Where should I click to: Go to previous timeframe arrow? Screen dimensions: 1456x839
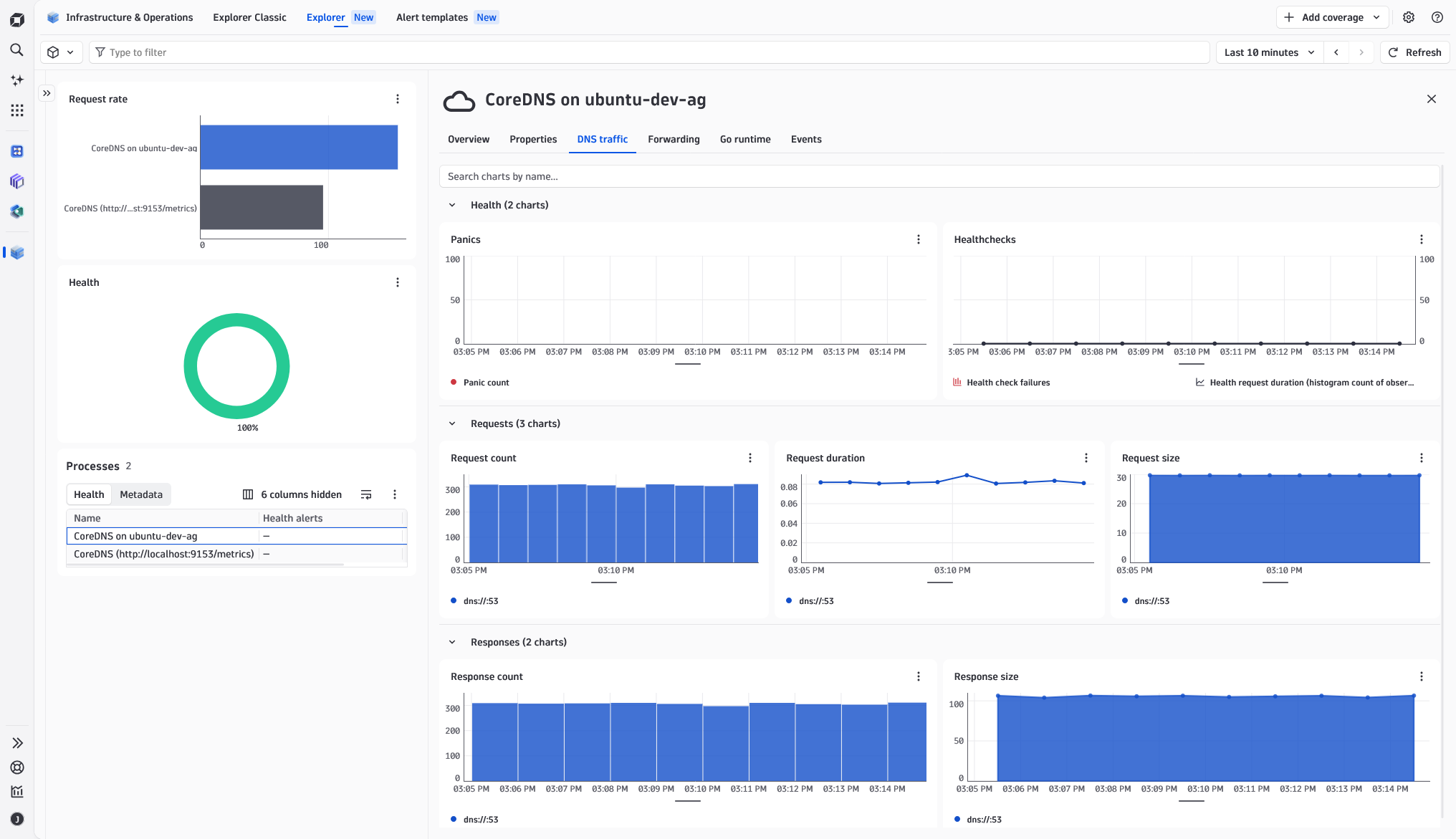1336,52
